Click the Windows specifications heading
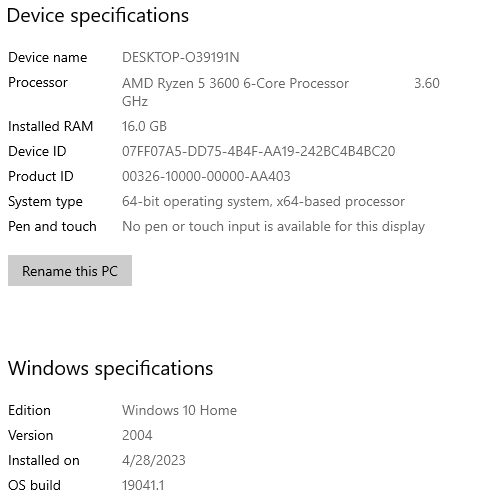Screen dimensions: 482x501 (x=110, y=369)
